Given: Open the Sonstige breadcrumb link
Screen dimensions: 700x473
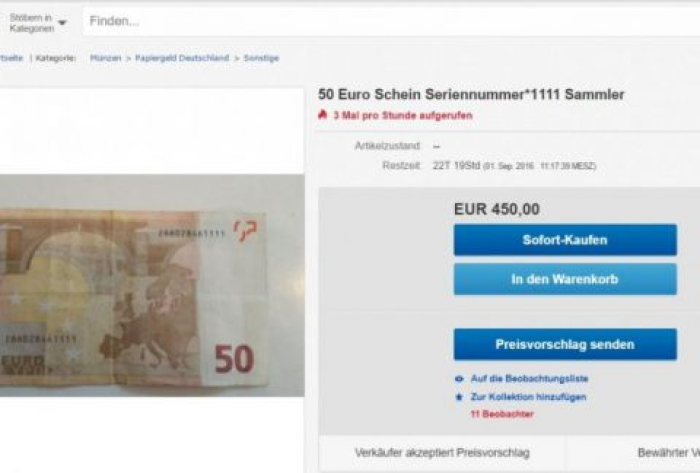Looking at the screenshot, I should [x=261, y=58].
